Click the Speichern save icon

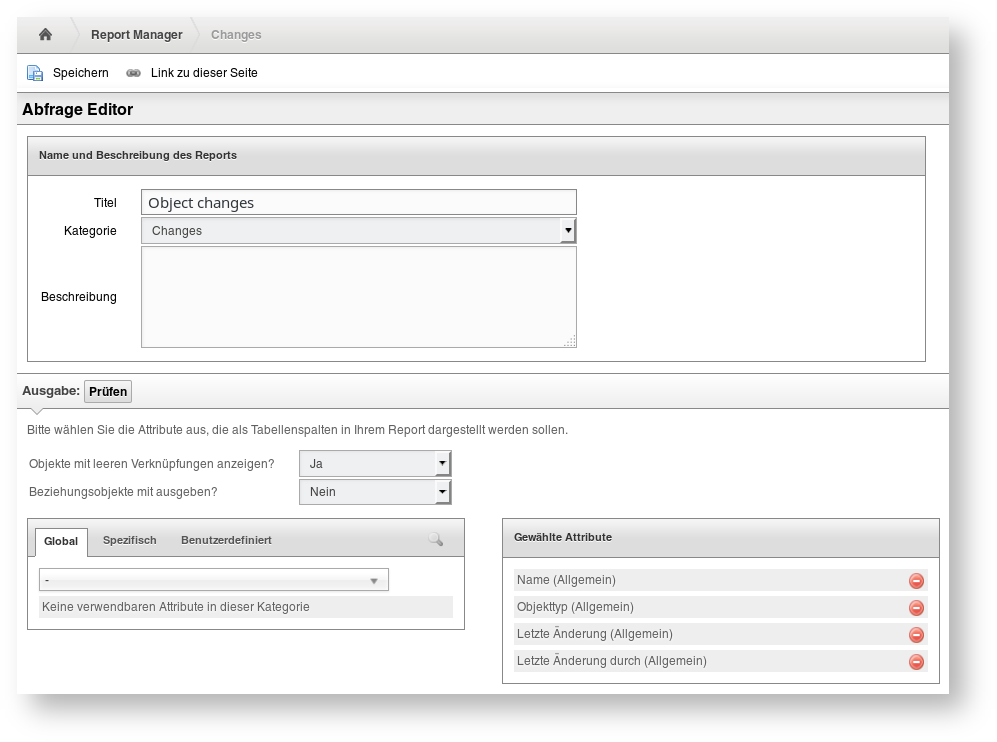(x=35, y=73)
